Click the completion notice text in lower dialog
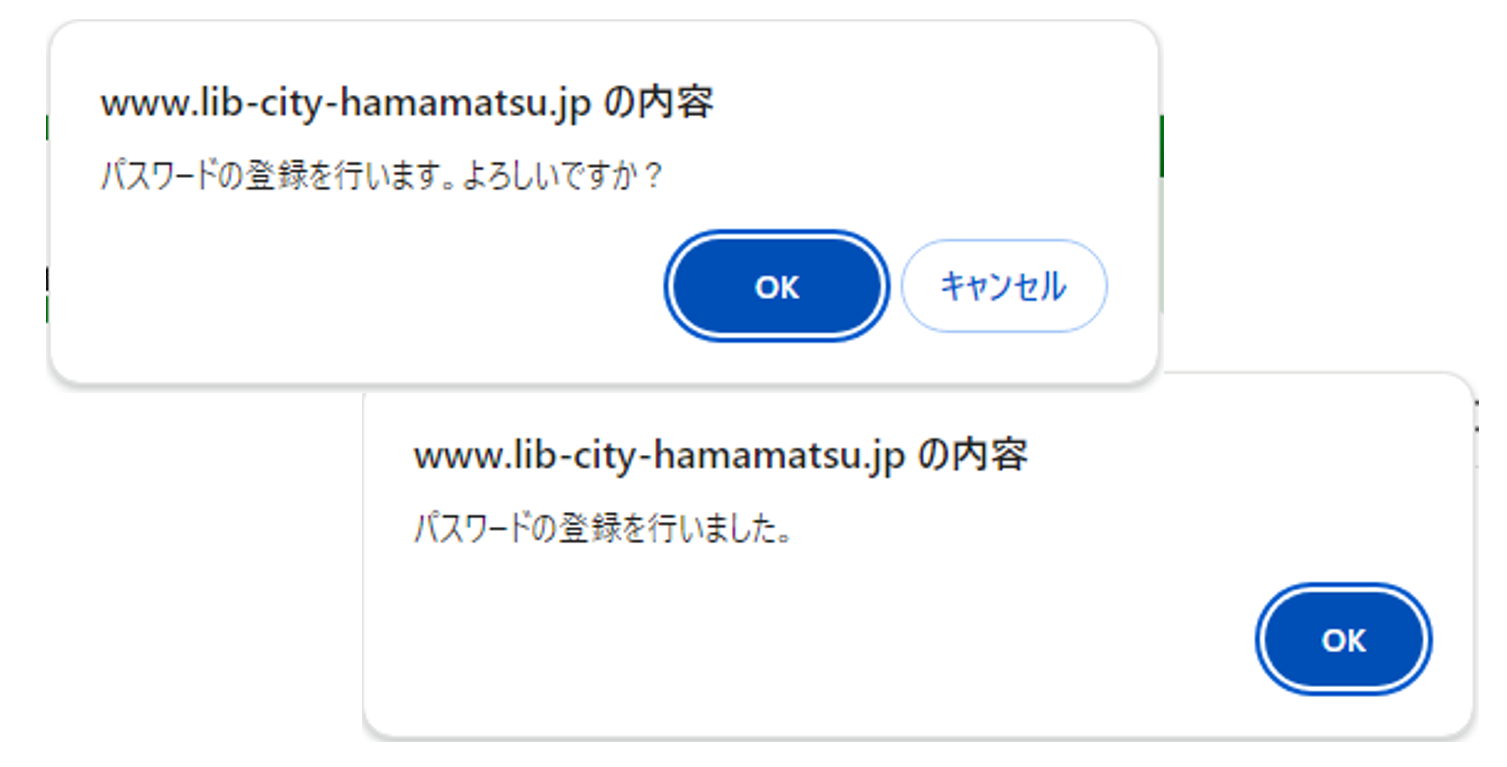The image size is (1507, 767). (x=603, y=529)
